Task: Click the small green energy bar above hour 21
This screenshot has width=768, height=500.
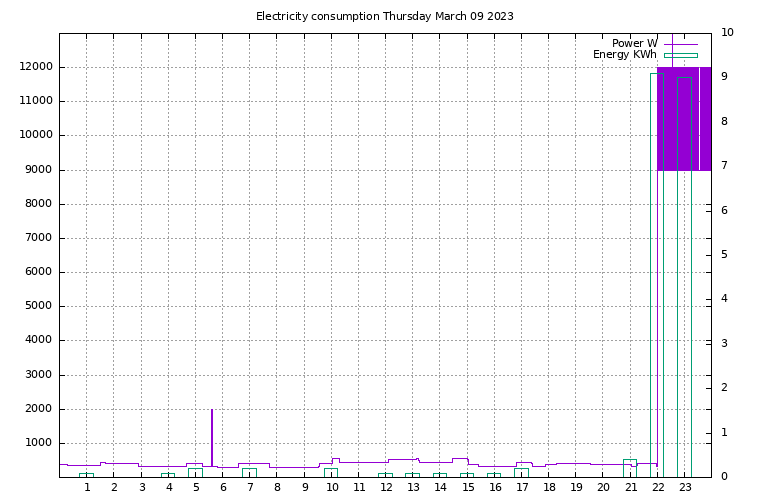Action: [x=630, y=468]
